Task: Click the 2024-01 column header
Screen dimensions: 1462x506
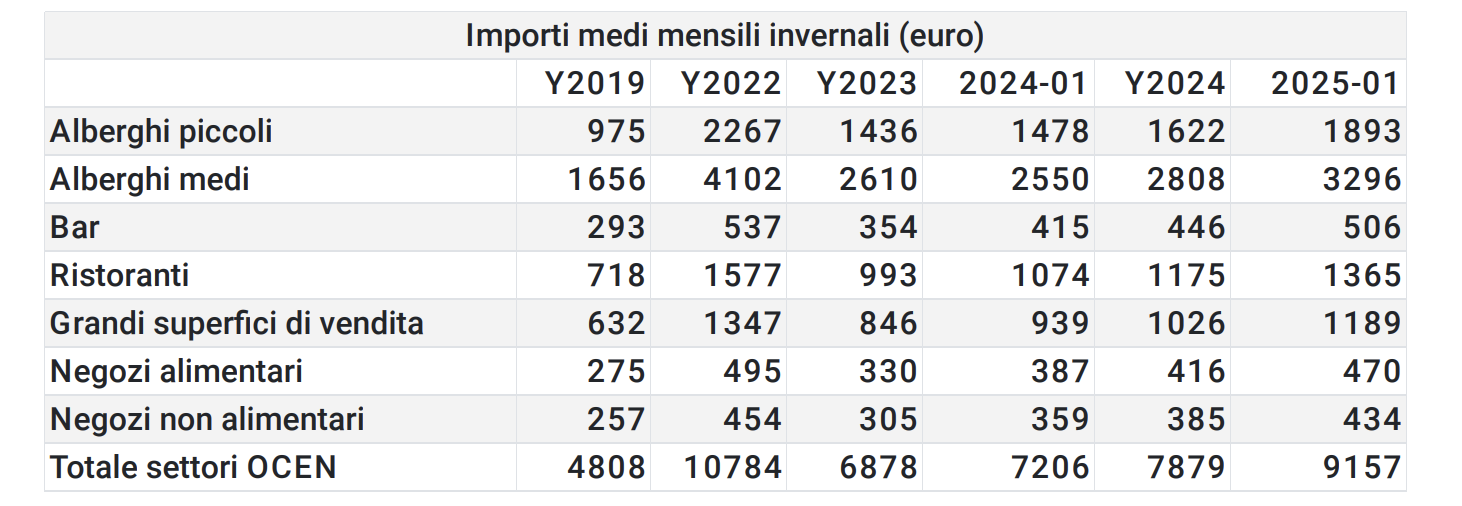Action: [1023, 83]
